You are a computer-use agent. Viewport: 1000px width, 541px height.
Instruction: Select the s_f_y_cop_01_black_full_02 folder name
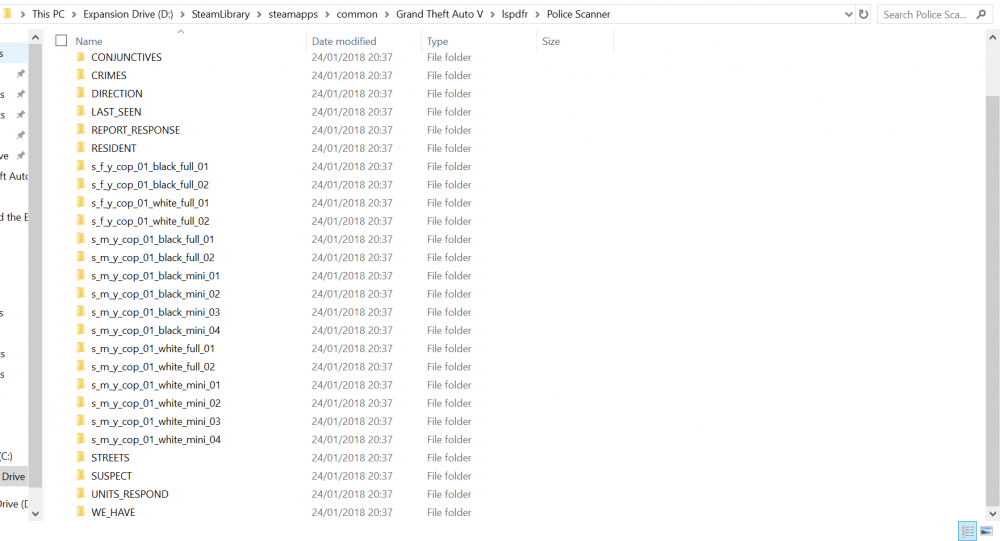(150, 184)
